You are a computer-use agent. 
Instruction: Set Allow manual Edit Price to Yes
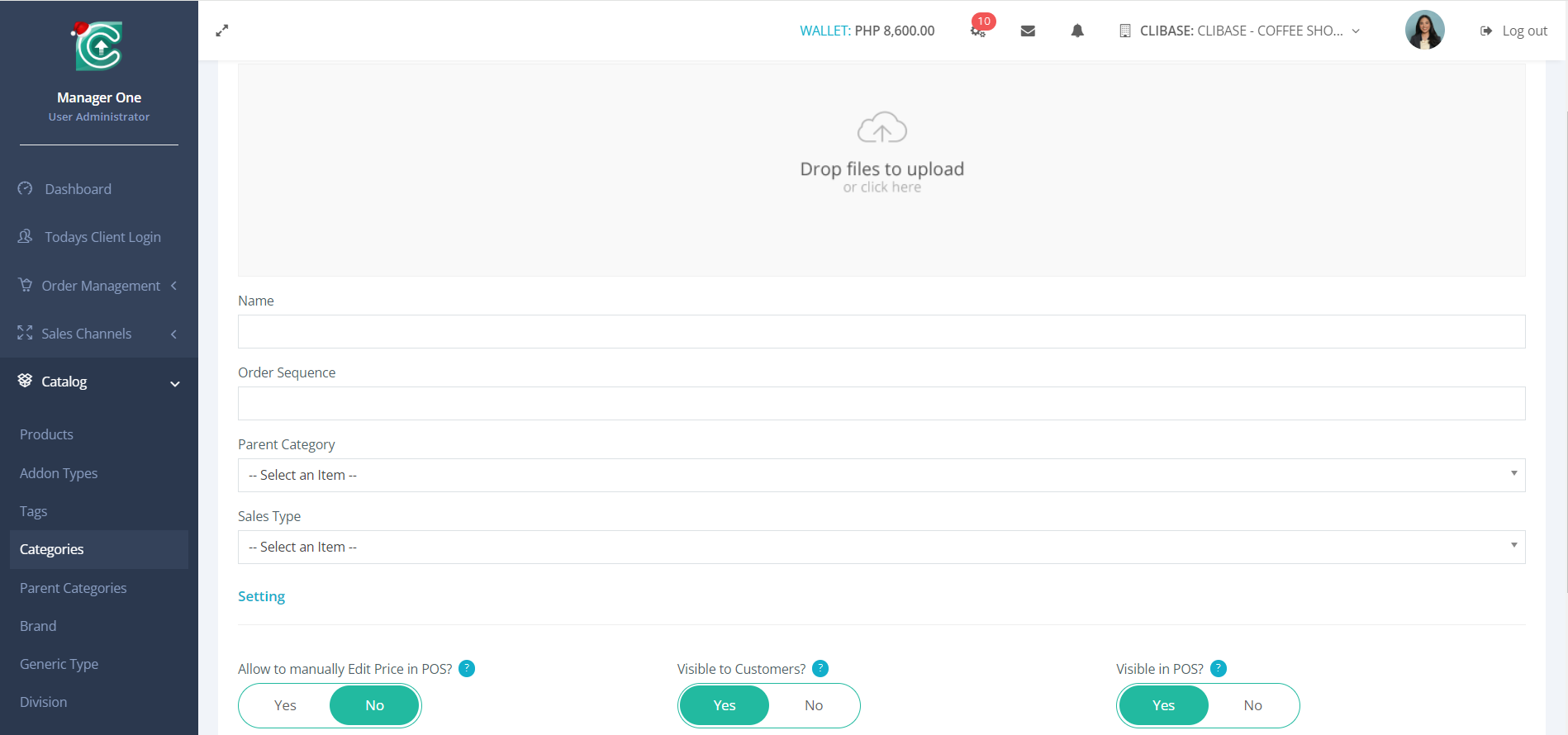[285, 705]
